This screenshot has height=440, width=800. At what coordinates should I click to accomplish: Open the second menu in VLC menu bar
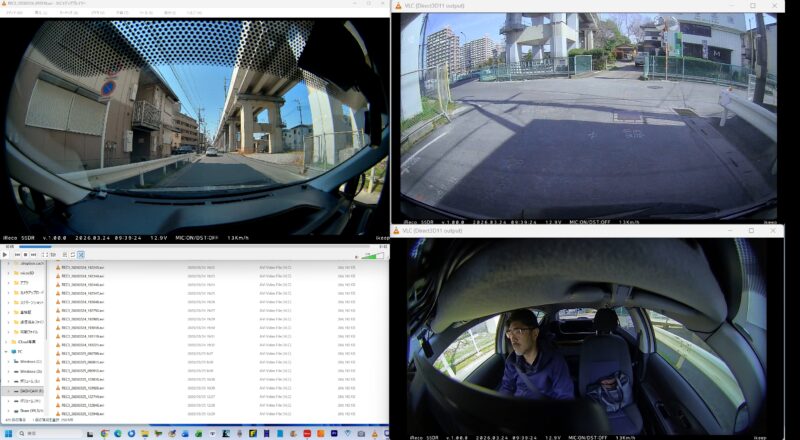[36, 12]
